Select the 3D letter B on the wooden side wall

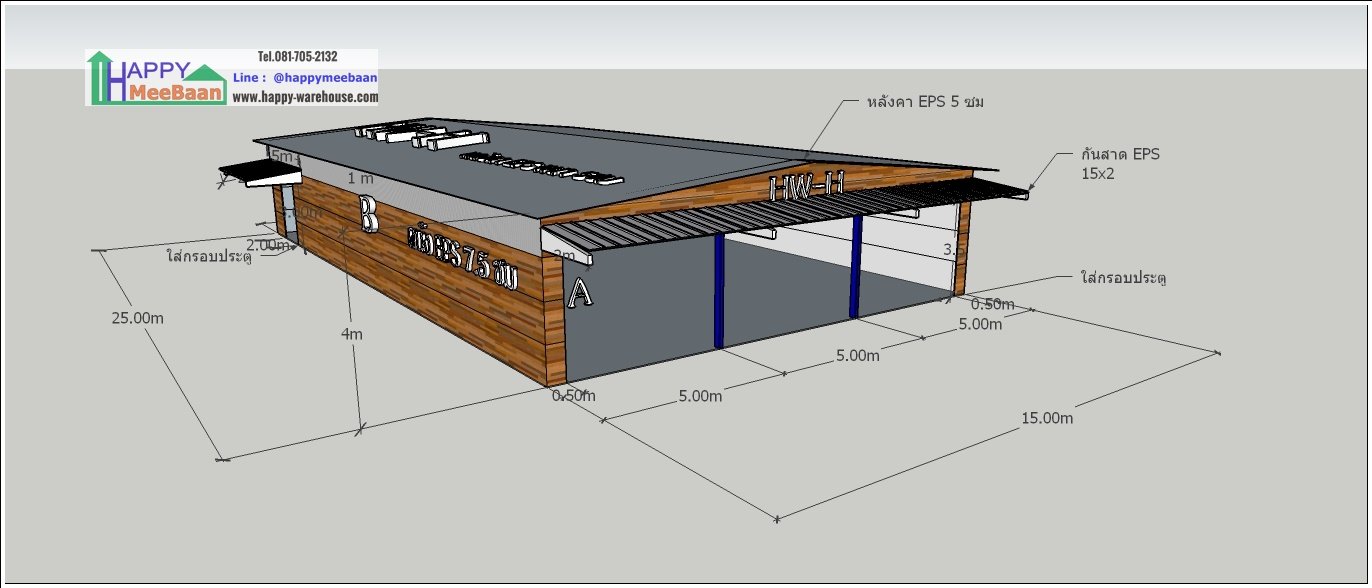[x=368, y=213]
